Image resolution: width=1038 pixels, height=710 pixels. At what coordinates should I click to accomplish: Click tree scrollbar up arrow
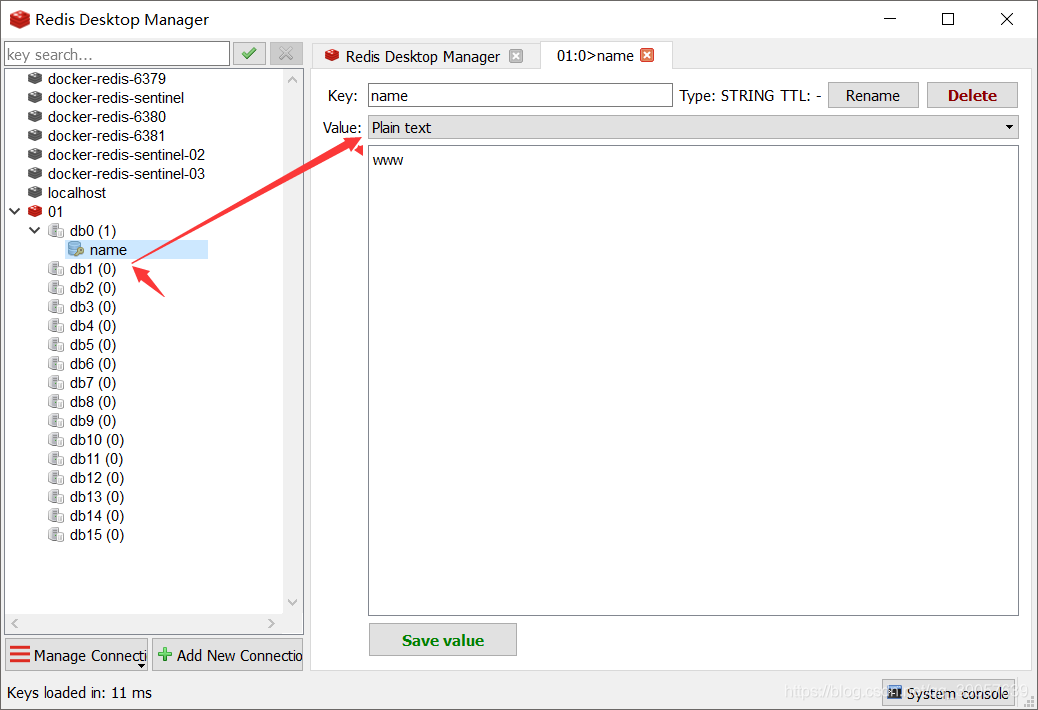pos(293,79)
